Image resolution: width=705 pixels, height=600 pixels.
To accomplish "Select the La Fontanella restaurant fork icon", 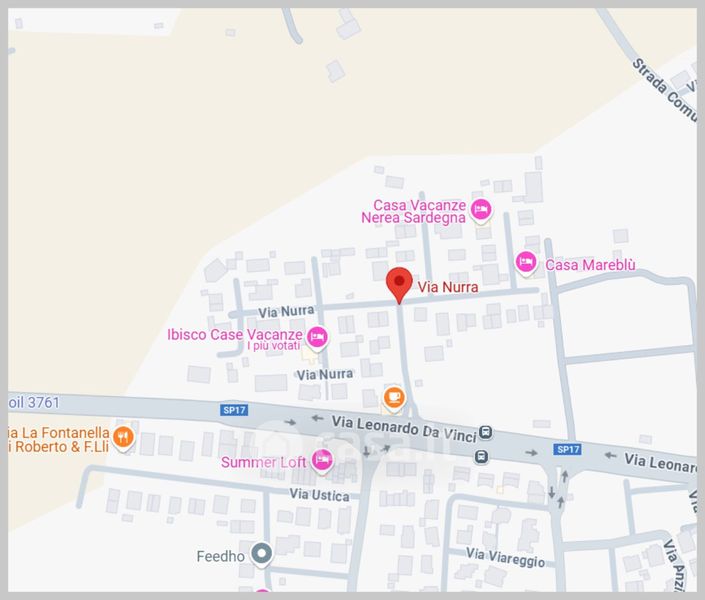I will coord(123,437).
